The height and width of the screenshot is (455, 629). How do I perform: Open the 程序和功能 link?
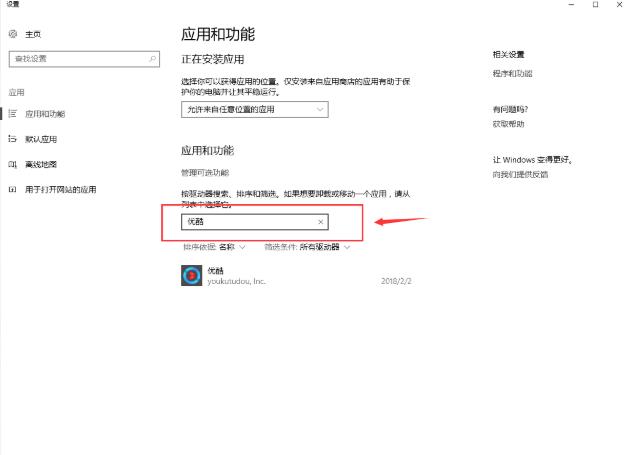click(512, 73)
